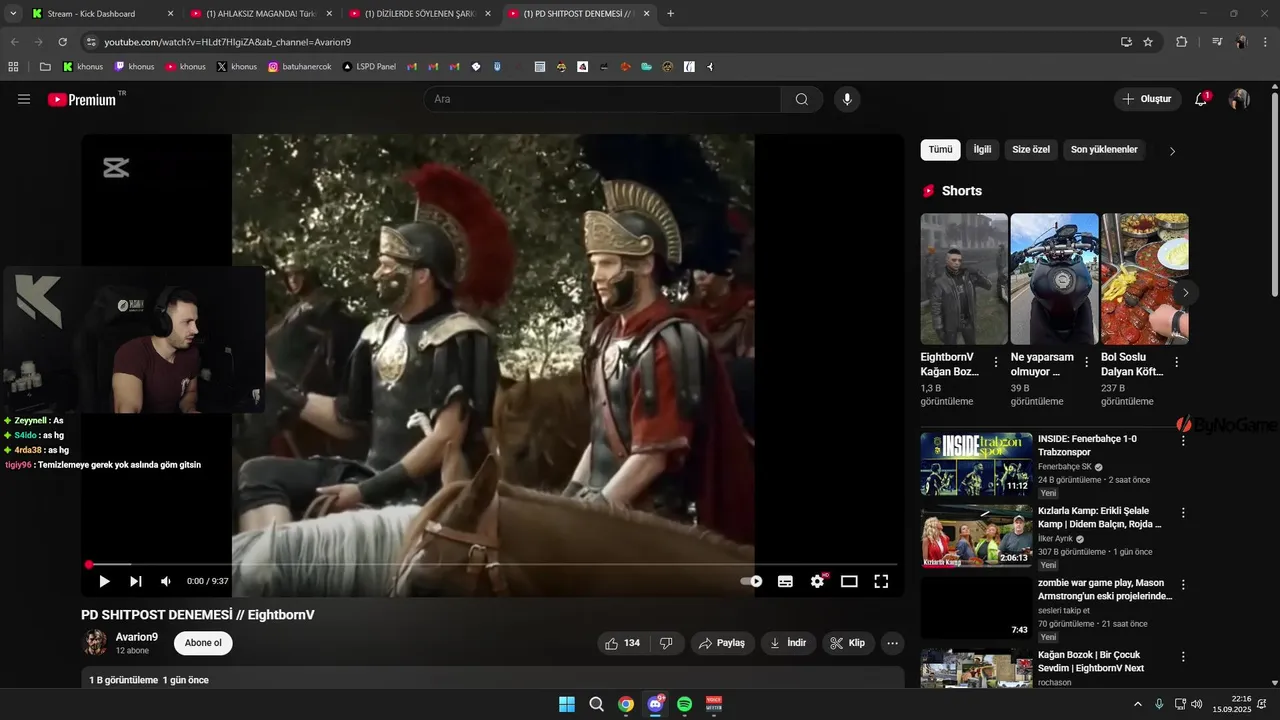The image size is (1280, 720).
Task: Enter fullscreen mode
Action: [x=881, y=581]
